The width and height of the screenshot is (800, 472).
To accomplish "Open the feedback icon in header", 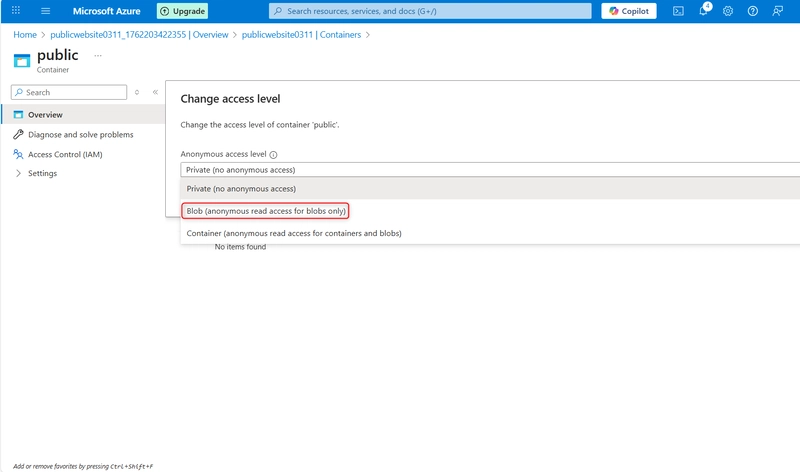I will 778,11.
